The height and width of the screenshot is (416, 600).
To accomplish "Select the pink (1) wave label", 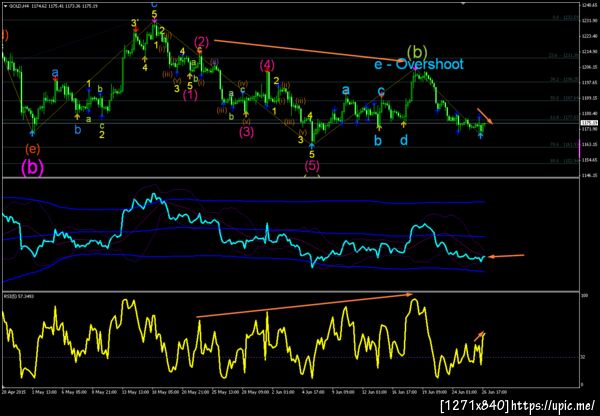I will coord(190,95).
